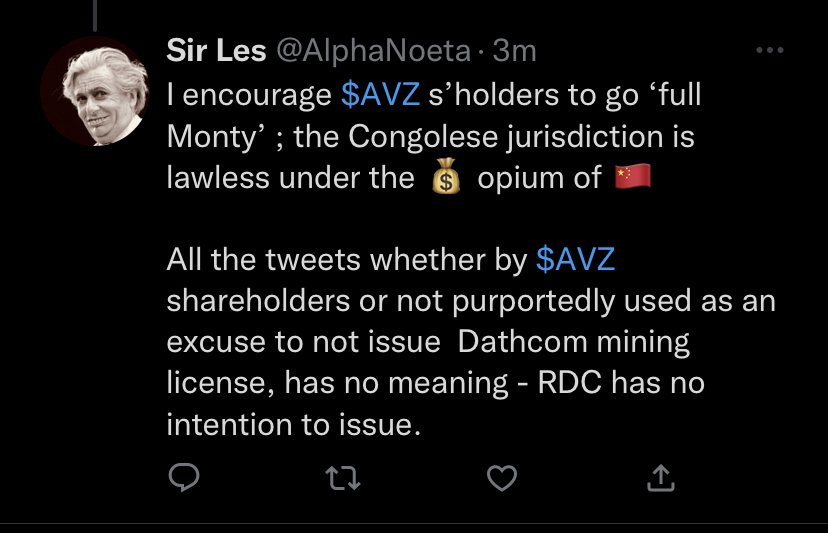Click the money bag emoji
The image size is (828, 533).
[x=445, y=178]
